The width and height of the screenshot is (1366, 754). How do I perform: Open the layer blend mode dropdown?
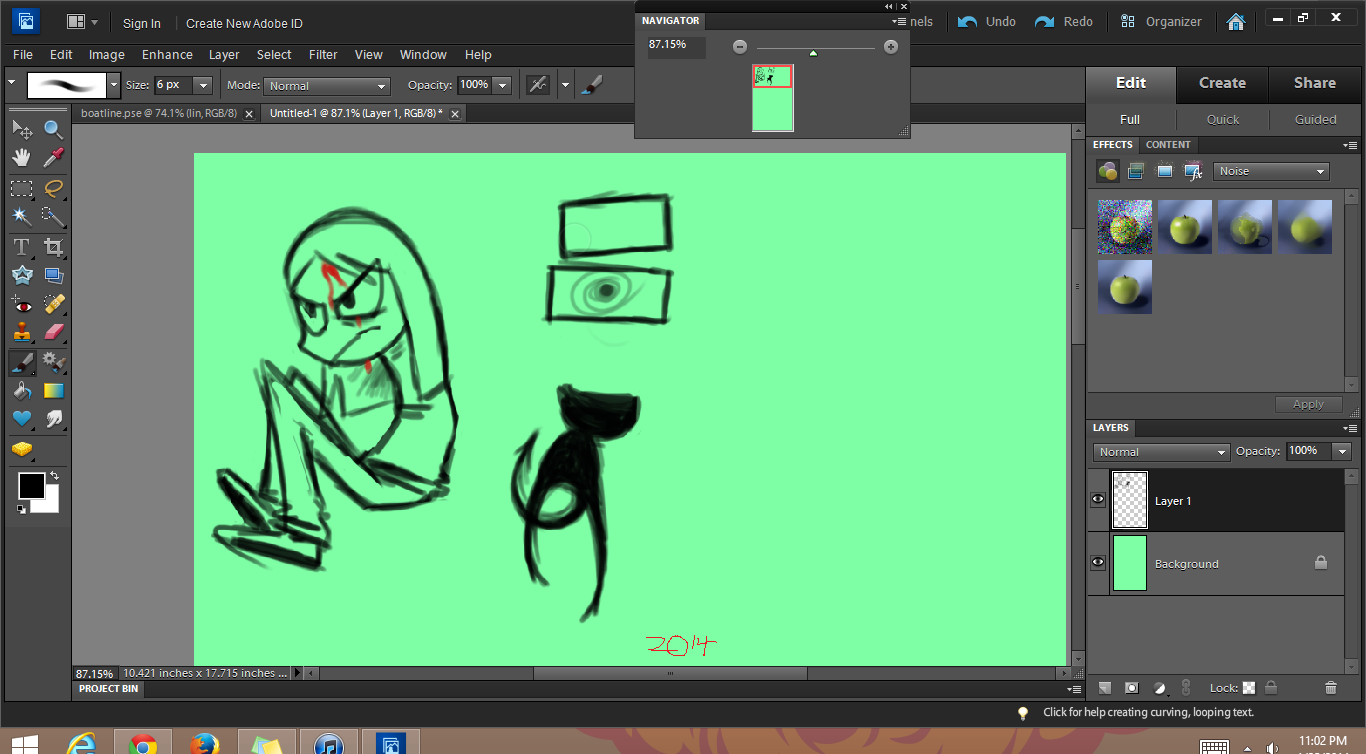tap(1161, 452)
